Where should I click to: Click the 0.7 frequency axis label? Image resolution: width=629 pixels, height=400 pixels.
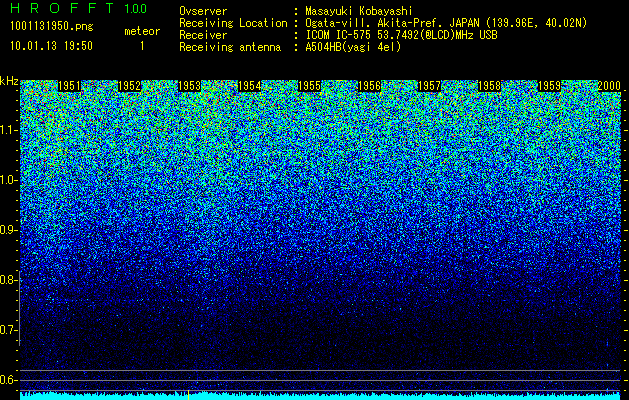point(9,330)
